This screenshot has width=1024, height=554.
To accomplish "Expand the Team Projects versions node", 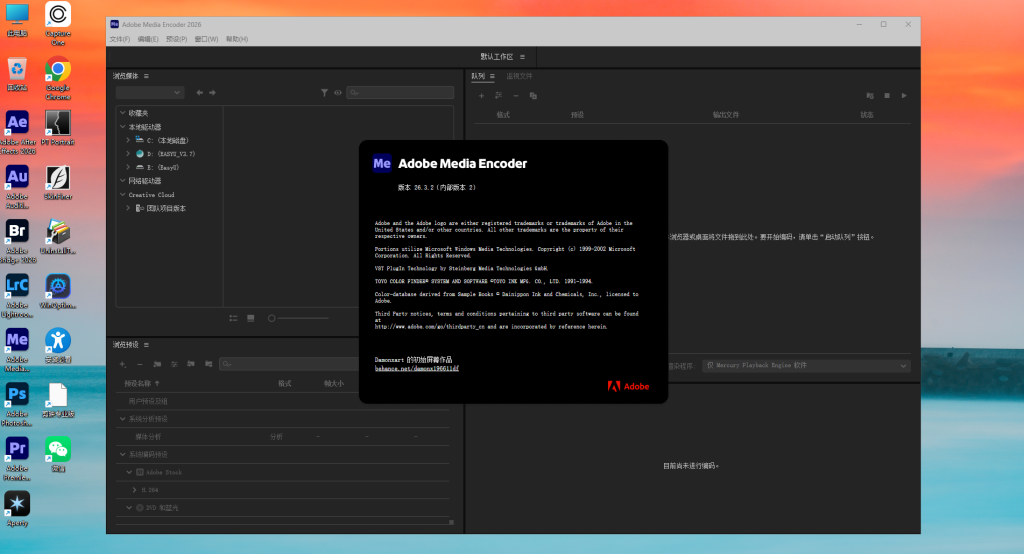I will pyautogui.click(x=128, y=208).
